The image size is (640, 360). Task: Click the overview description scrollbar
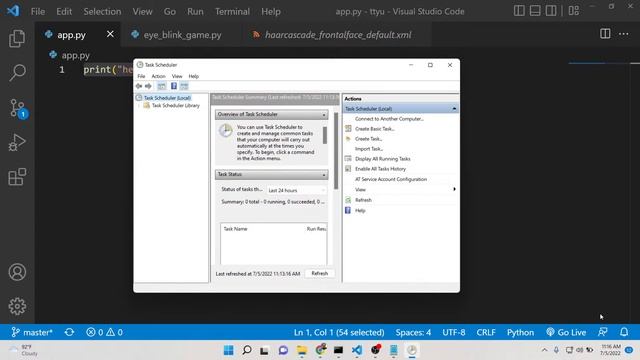tap(325, 135)
